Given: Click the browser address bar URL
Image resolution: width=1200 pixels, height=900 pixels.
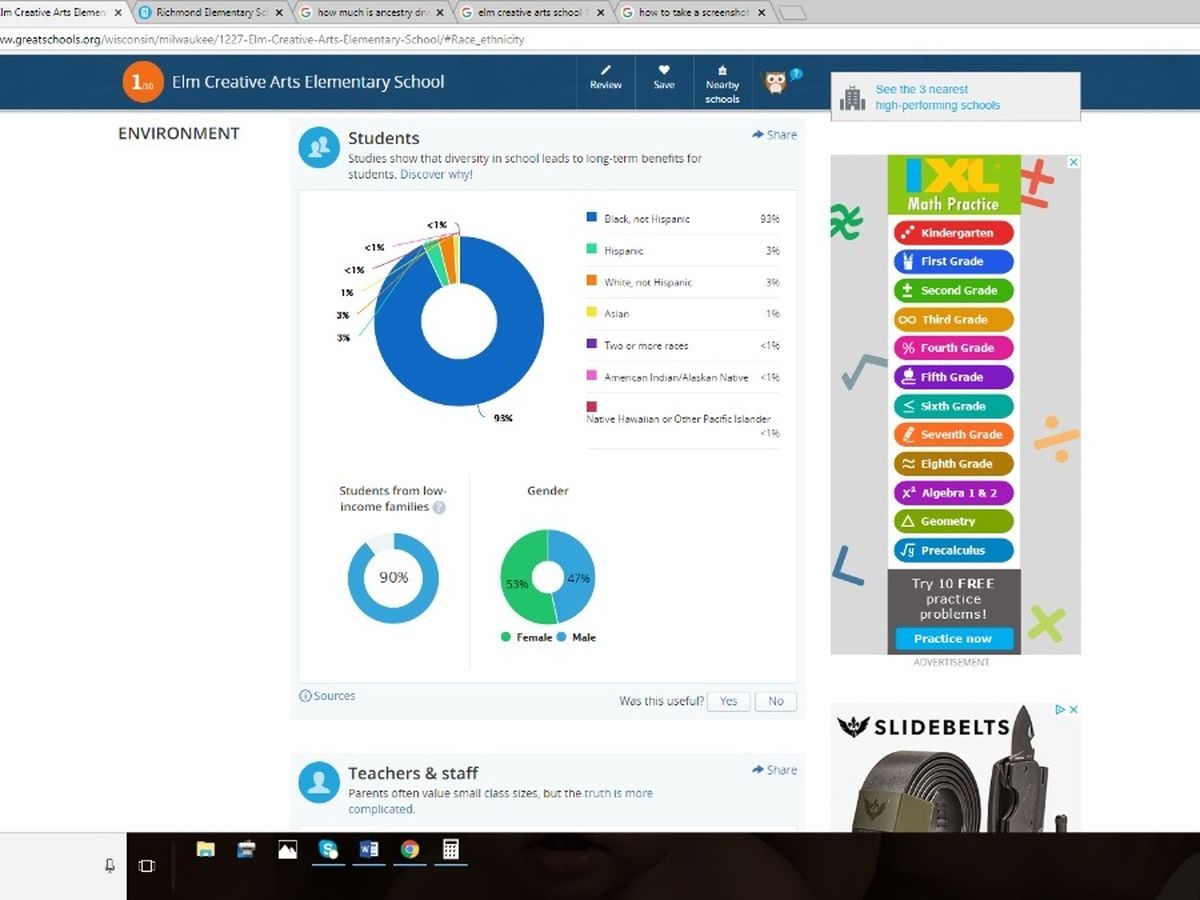Looking at the screenshot, I should point(260,40).
